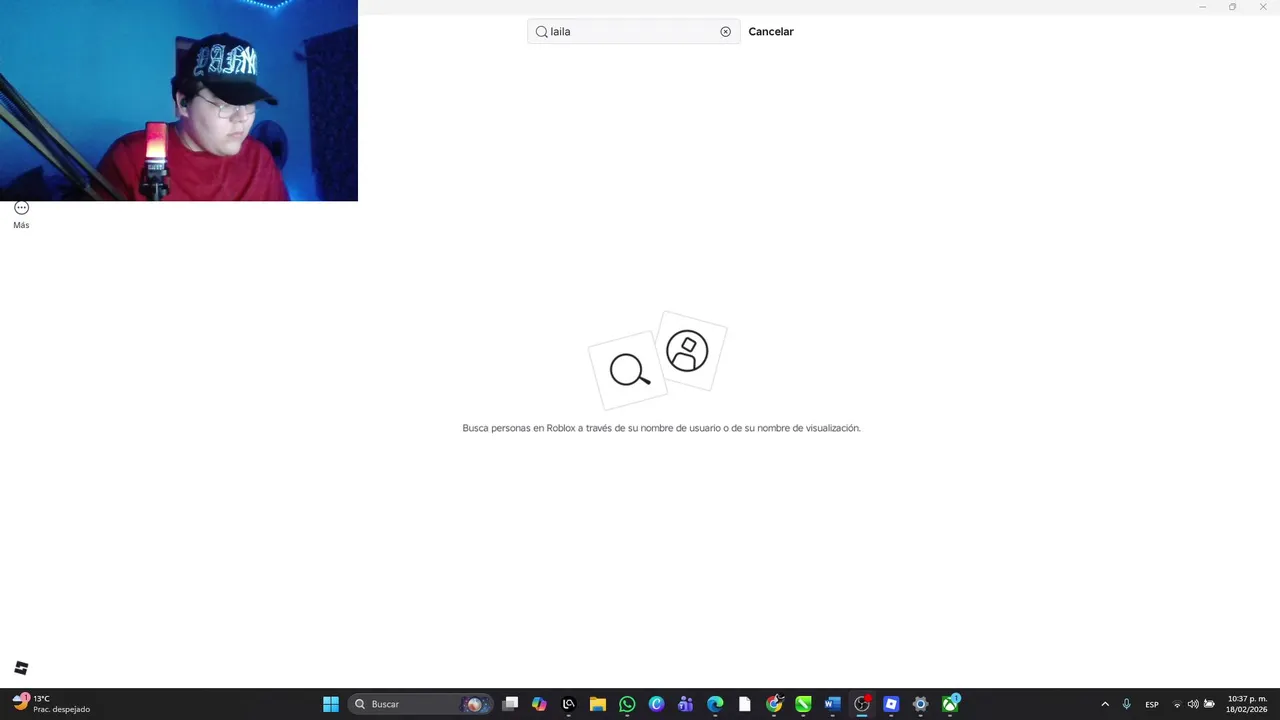Restore down the Roblox window
The height and width of the screenshot is (720, 1280).
(1232, 7)
